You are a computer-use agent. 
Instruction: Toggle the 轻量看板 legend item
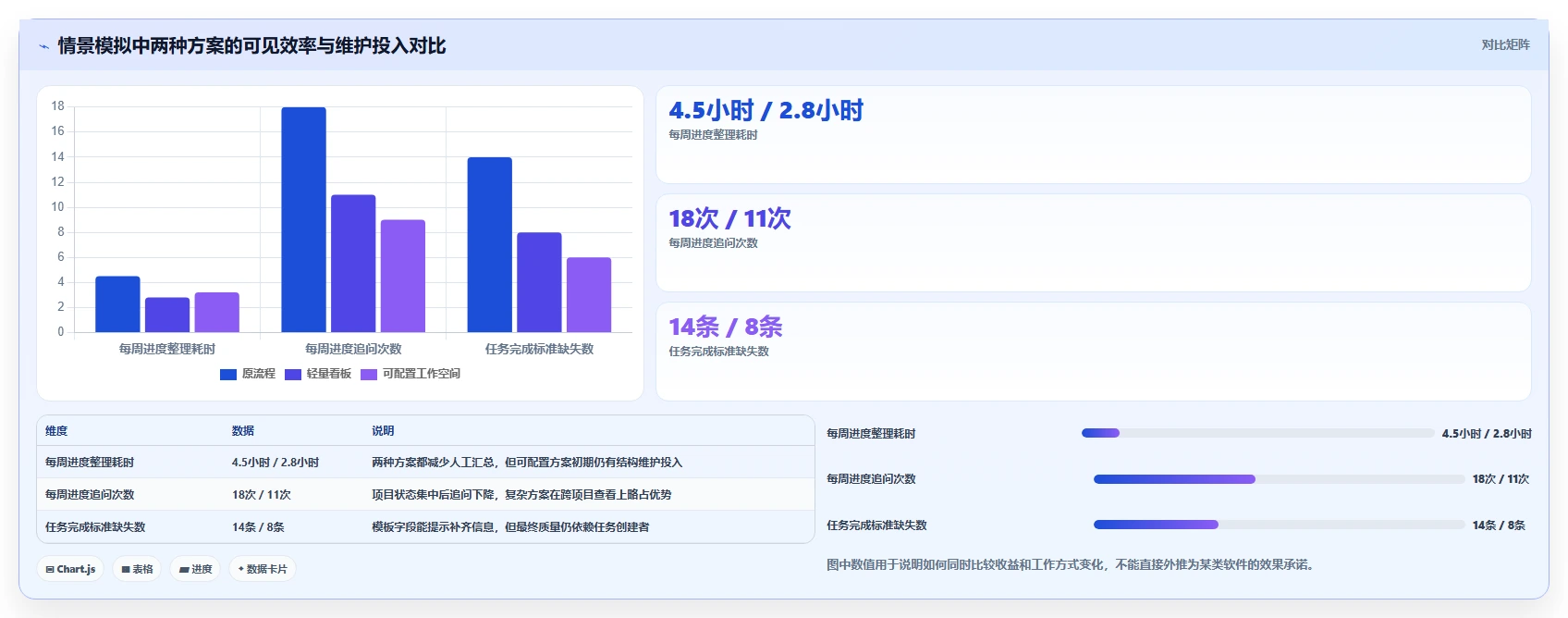click(318, 374)
